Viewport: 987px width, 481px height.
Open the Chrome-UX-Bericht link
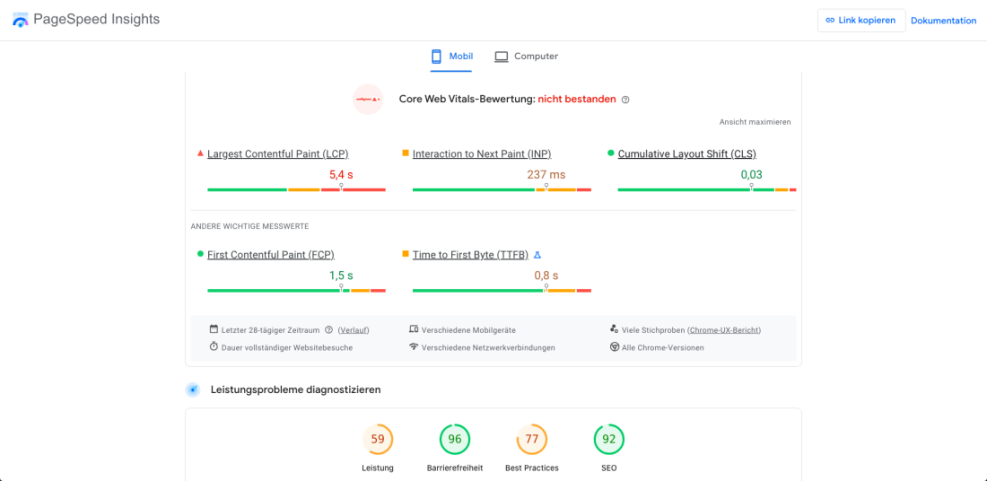[x=726, y=329]
